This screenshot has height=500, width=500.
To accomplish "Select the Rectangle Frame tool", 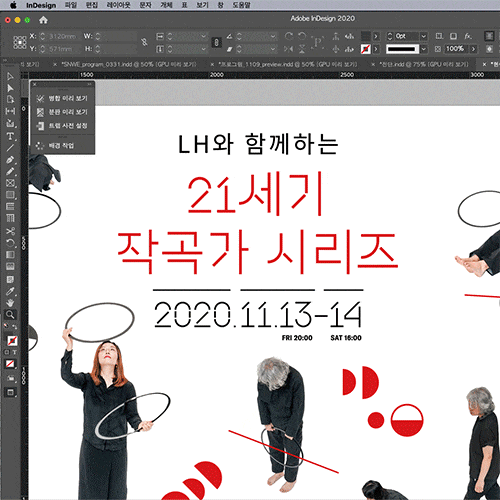I will [10, 183].
